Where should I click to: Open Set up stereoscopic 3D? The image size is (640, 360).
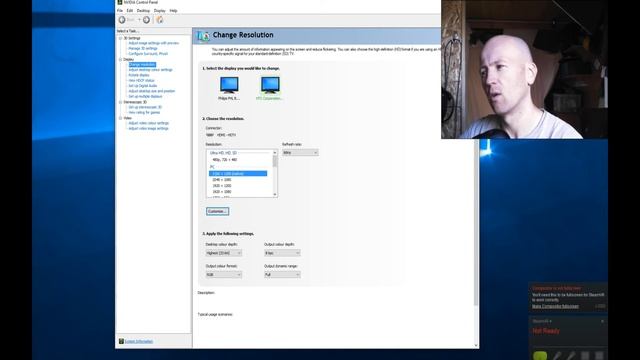pos(145,107)
